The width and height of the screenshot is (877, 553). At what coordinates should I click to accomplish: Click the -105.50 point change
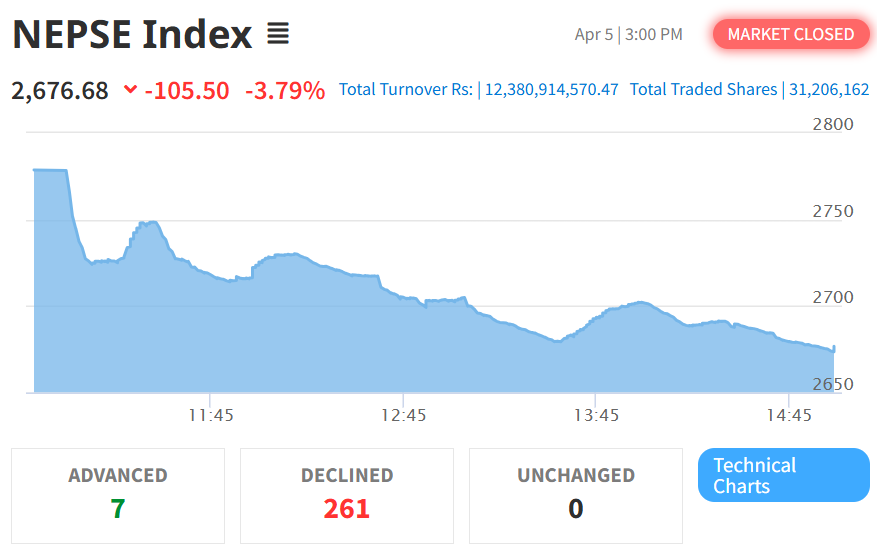click(x=187, y=90)
